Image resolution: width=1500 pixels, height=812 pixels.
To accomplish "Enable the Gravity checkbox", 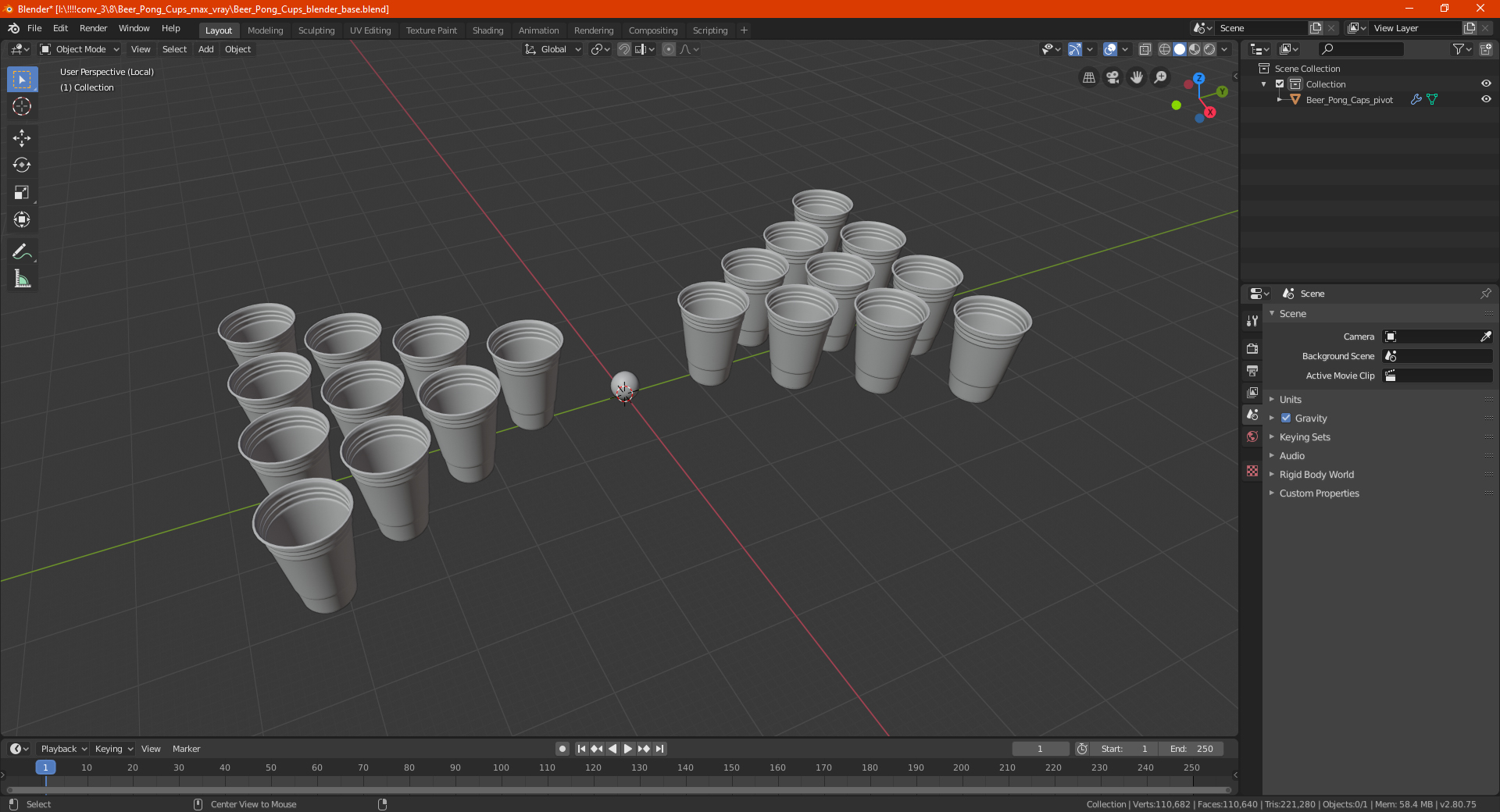I will (x=1286, y=418).
